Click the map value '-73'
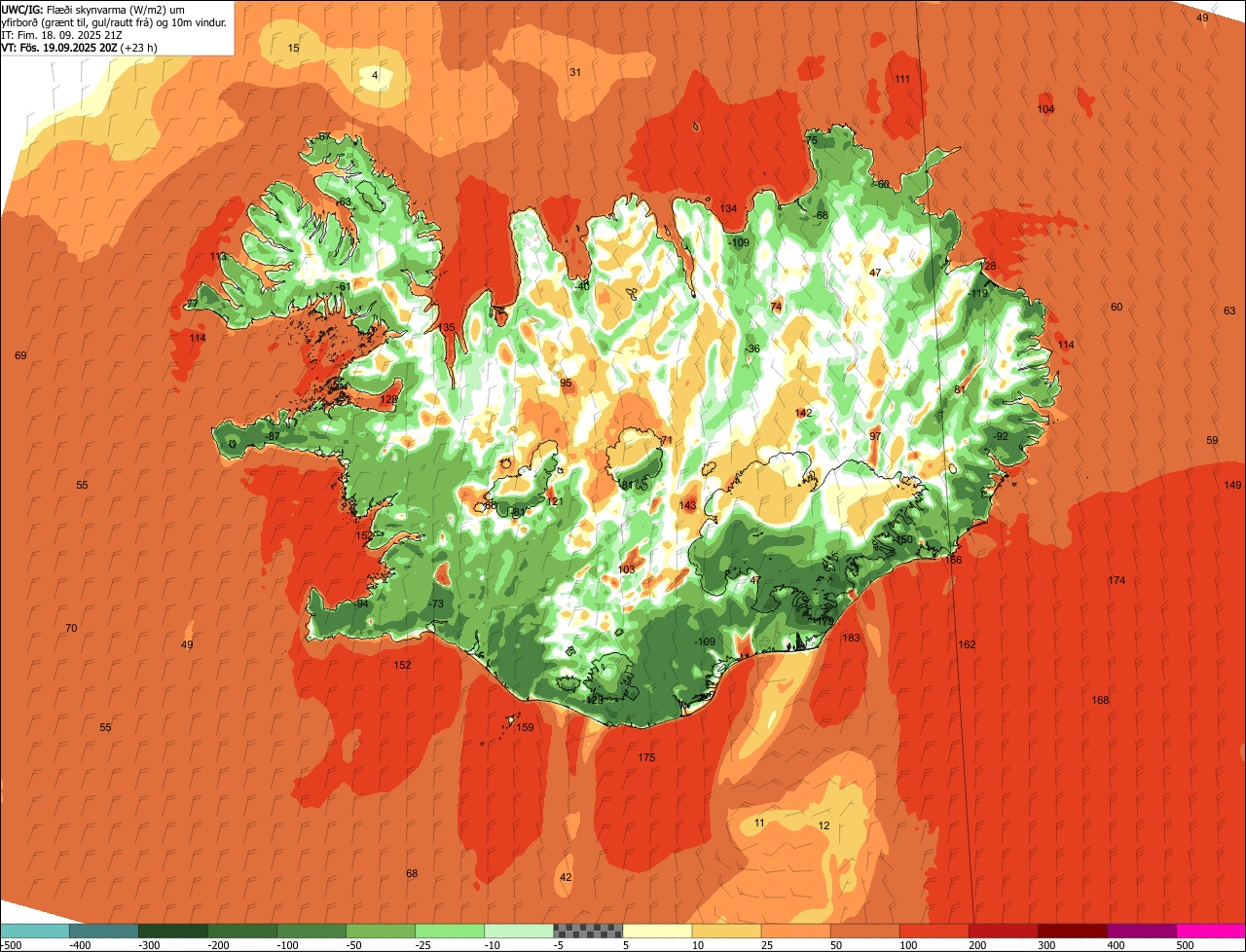1246x952 pixels. [436, 604]
